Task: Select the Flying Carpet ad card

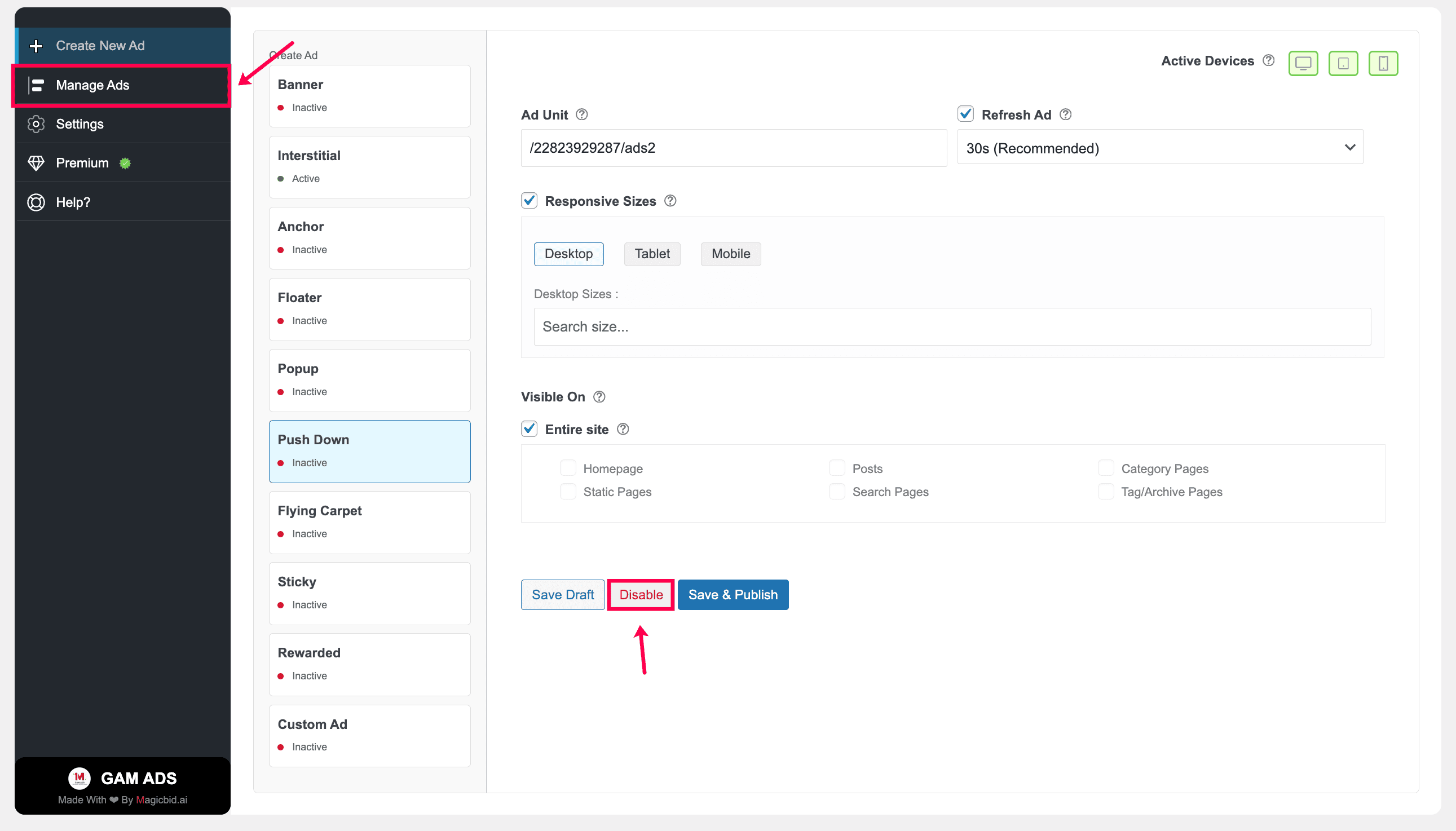Action: [x=369, y=522]
